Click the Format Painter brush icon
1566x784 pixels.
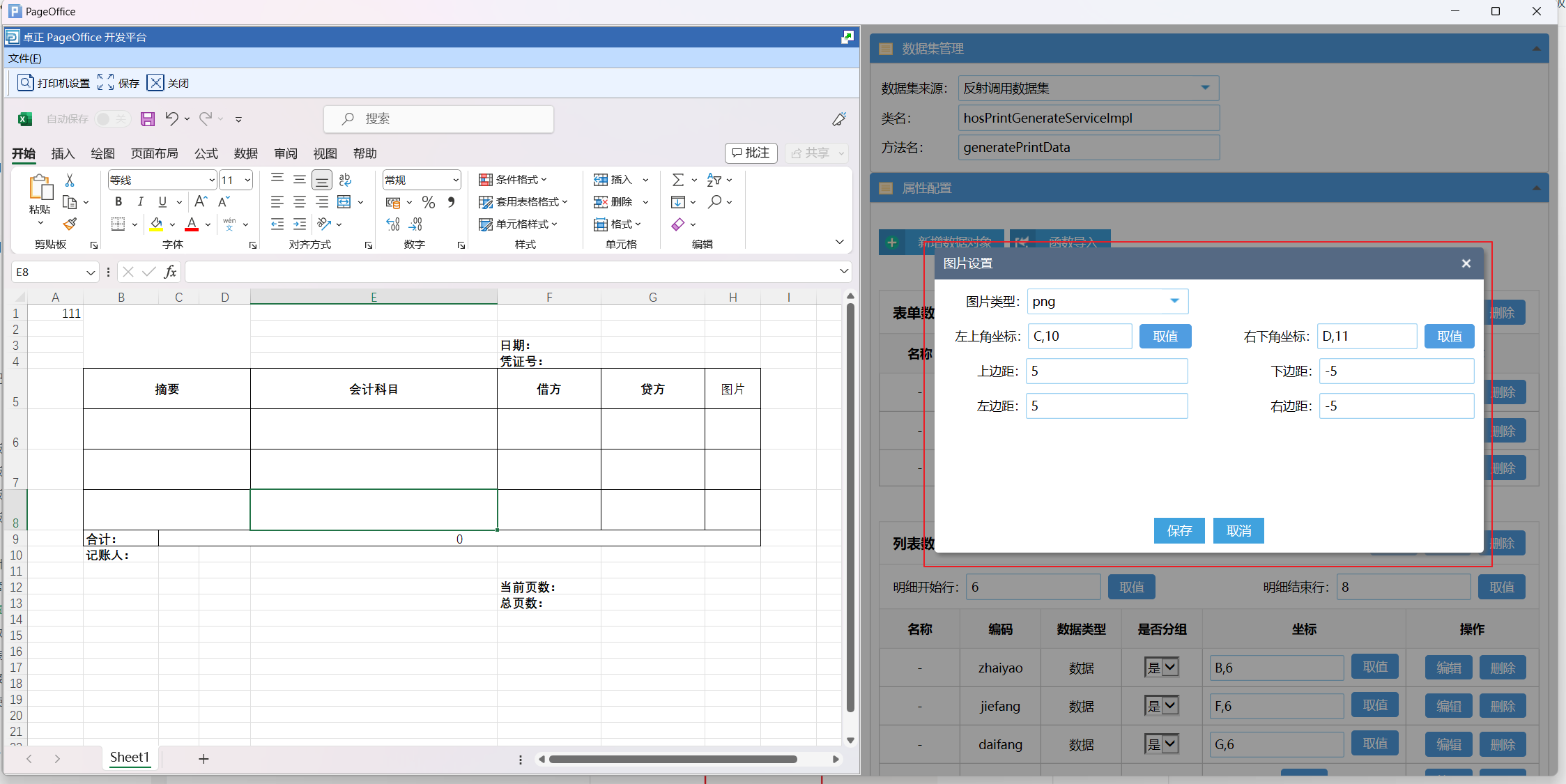pos(70,224)
